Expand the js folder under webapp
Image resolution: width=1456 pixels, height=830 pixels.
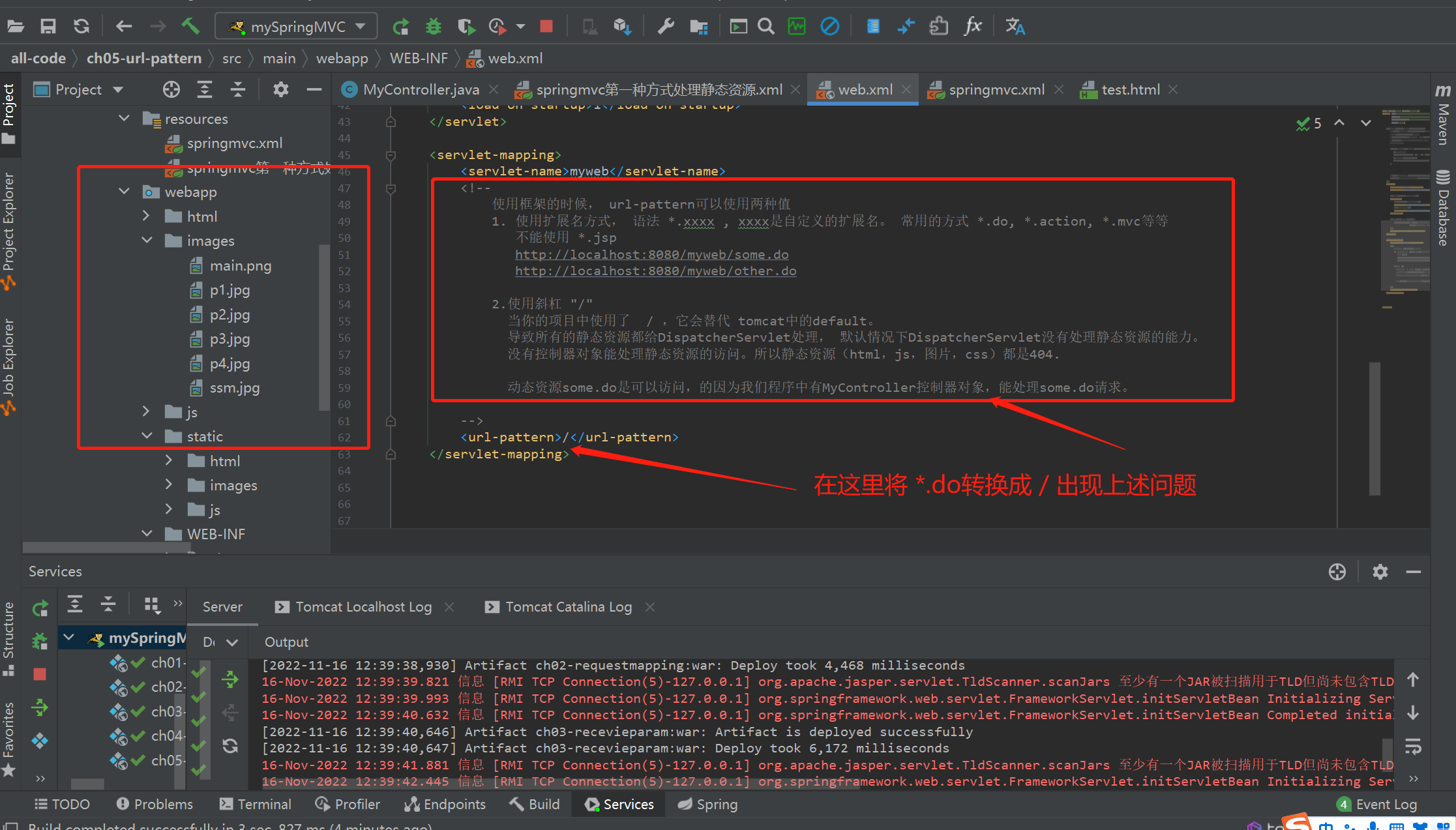click(x=146, y=411)
